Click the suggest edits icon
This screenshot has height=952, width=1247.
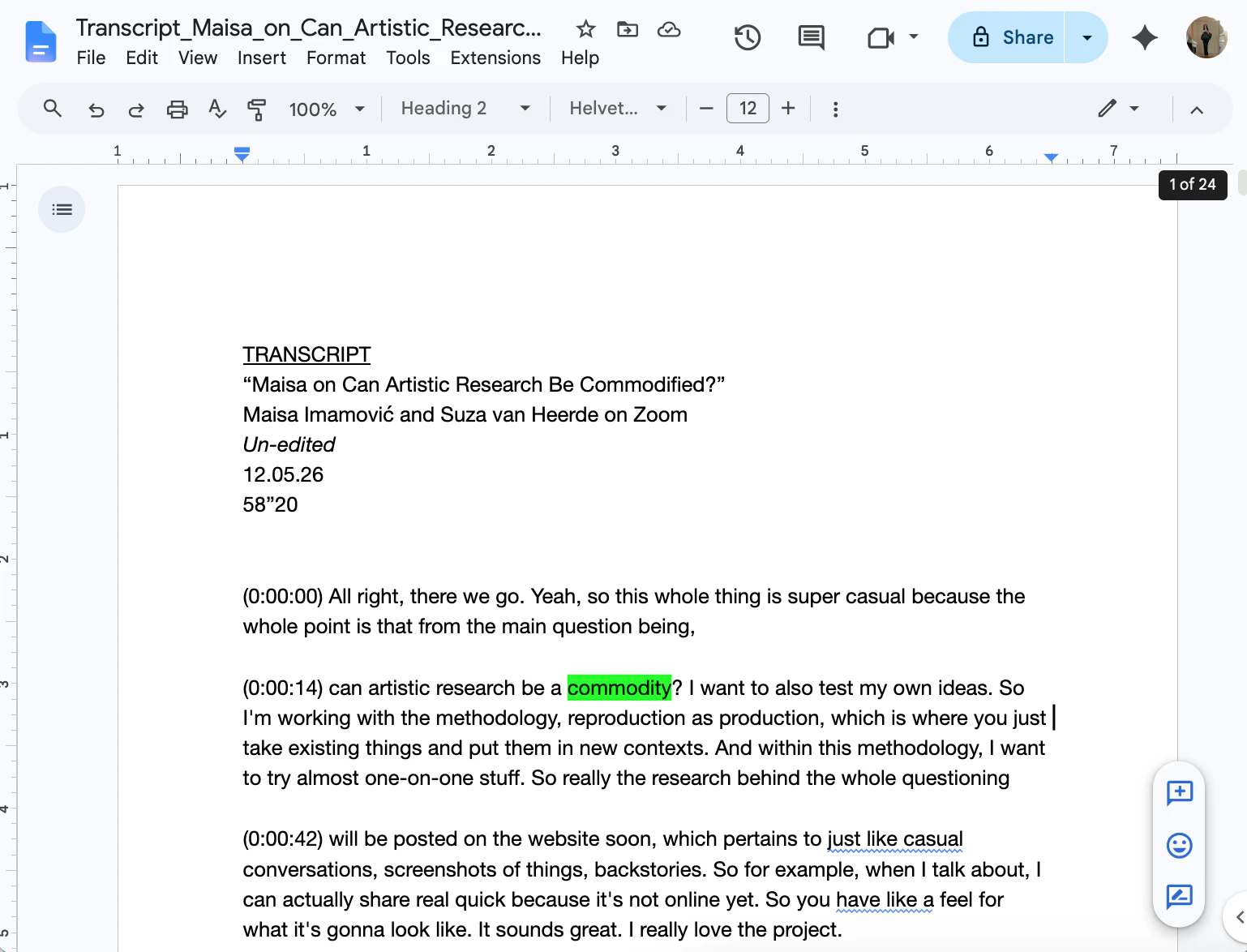pyautogui.click(x=1179, y=897)
